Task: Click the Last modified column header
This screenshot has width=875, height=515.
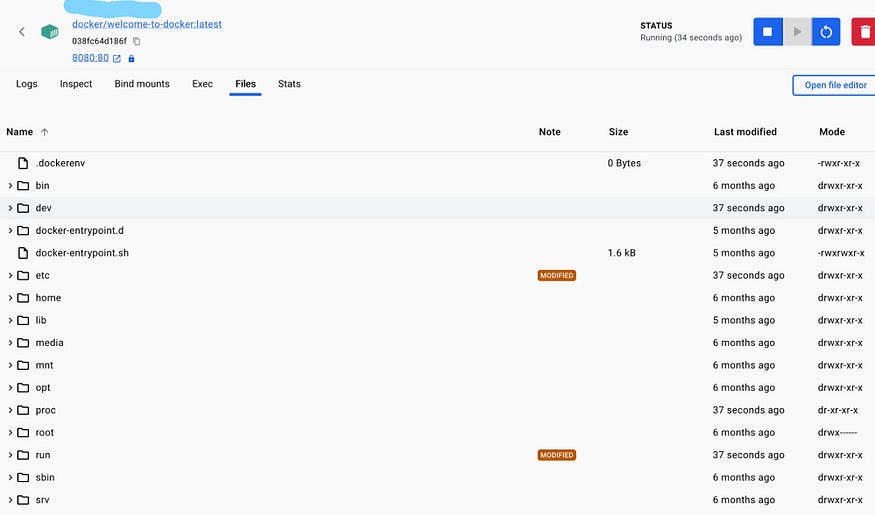Action: tap(745, 132)
